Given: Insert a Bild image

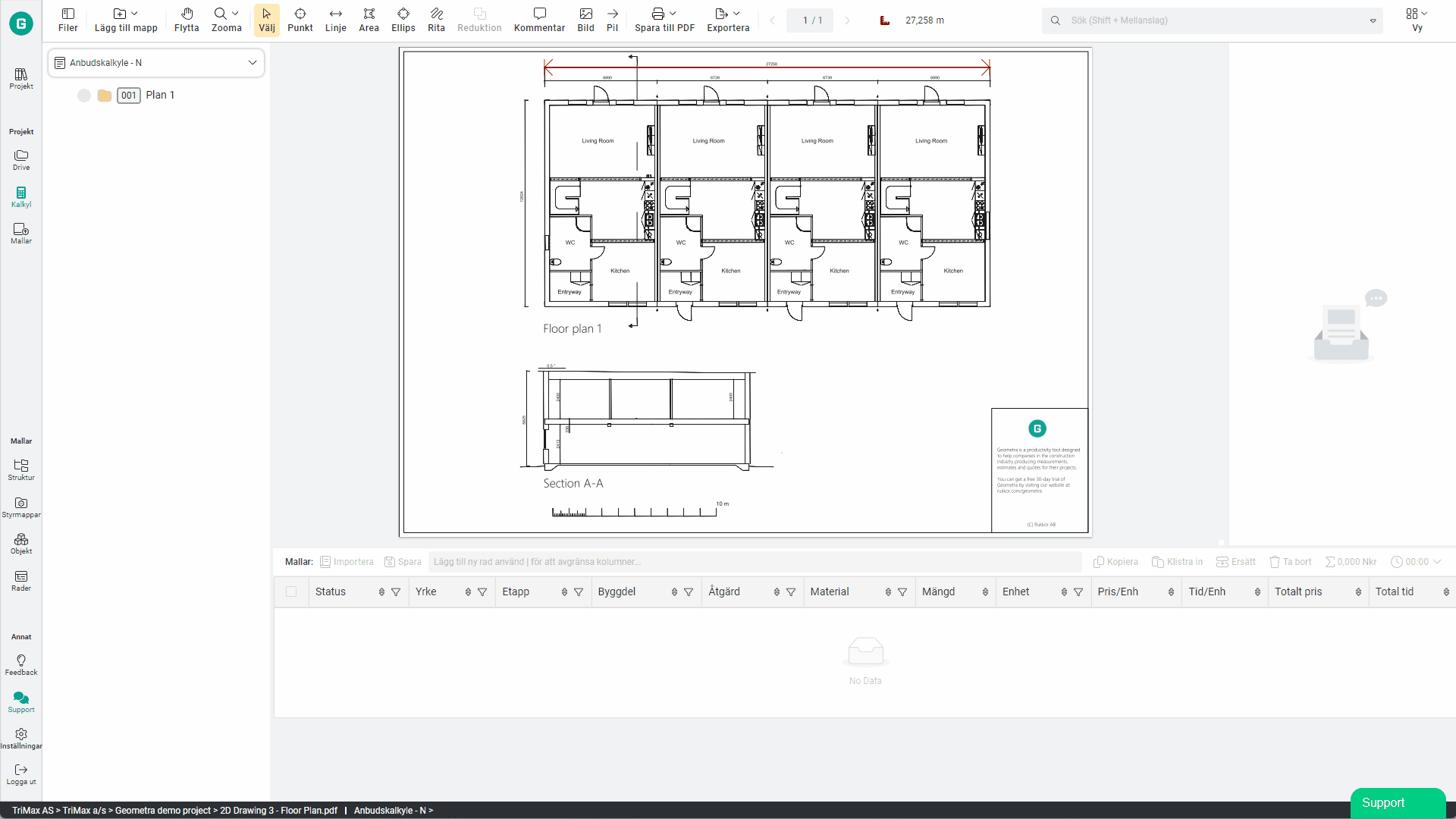Looking at the screenshot, I should pos(585,20).
